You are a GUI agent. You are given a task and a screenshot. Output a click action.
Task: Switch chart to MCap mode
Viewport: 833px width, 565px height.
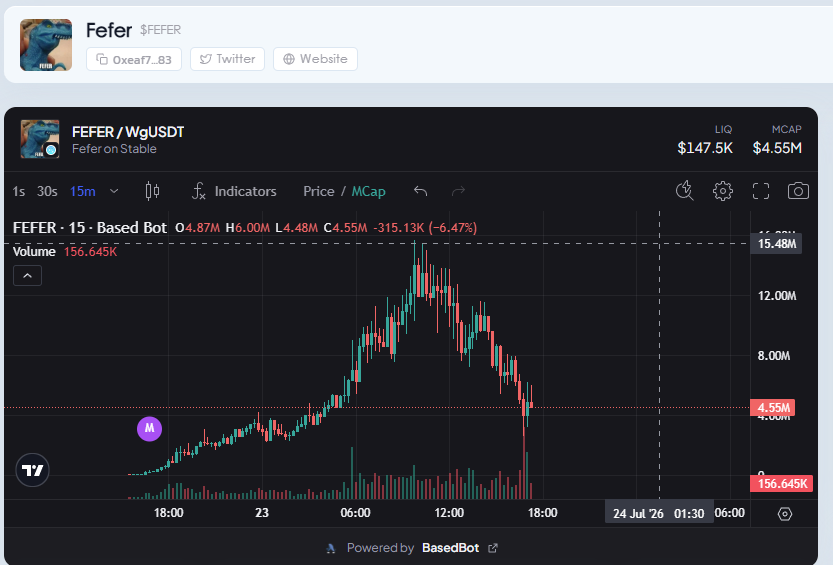pos(369,191)
